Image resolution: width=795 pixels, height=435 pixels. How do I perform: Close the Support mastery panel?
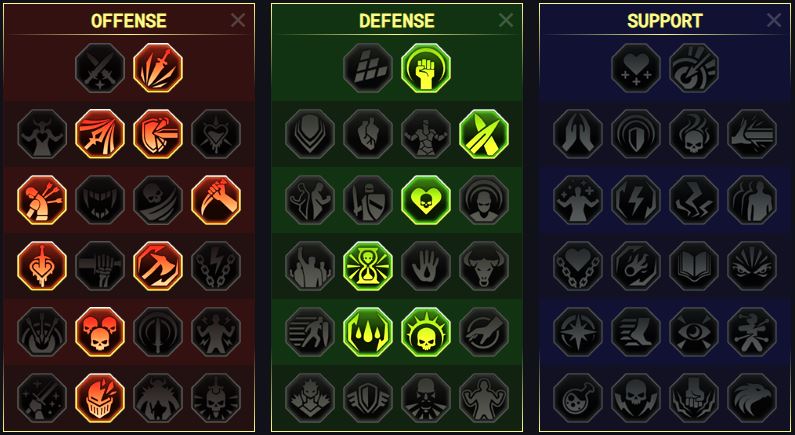pos(774,20)
